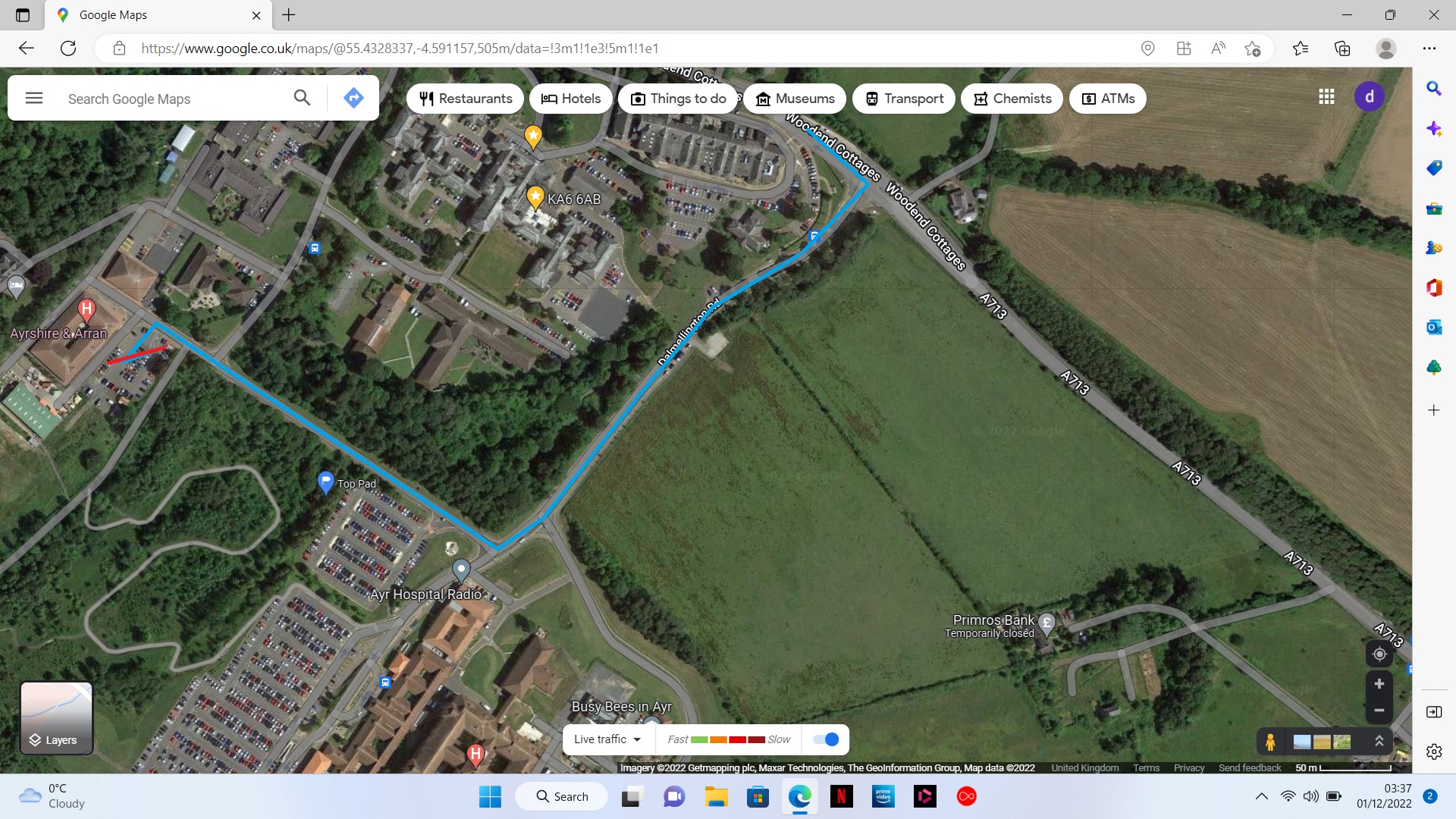Open the Google apps grid icon
This screenshot has width=1456, height=819.
[1326, 96]
